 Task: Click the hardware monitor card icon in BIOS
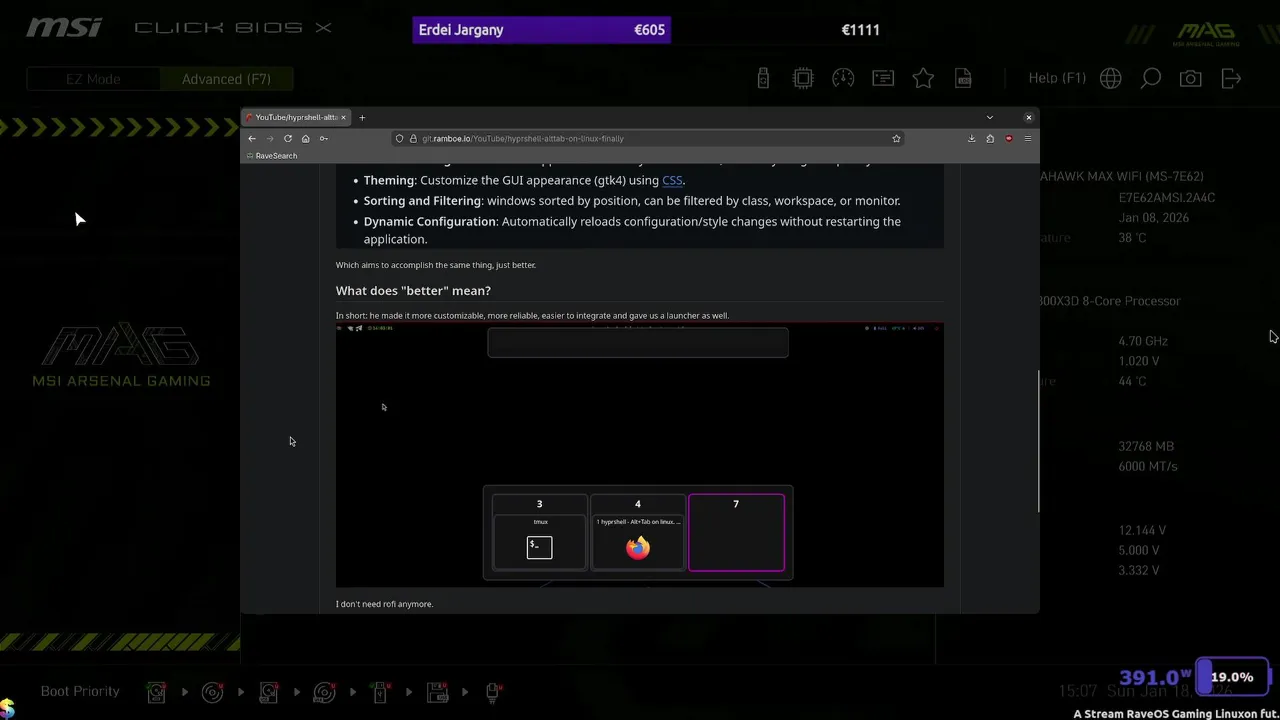pyautogui.click(x=883, y=78)
